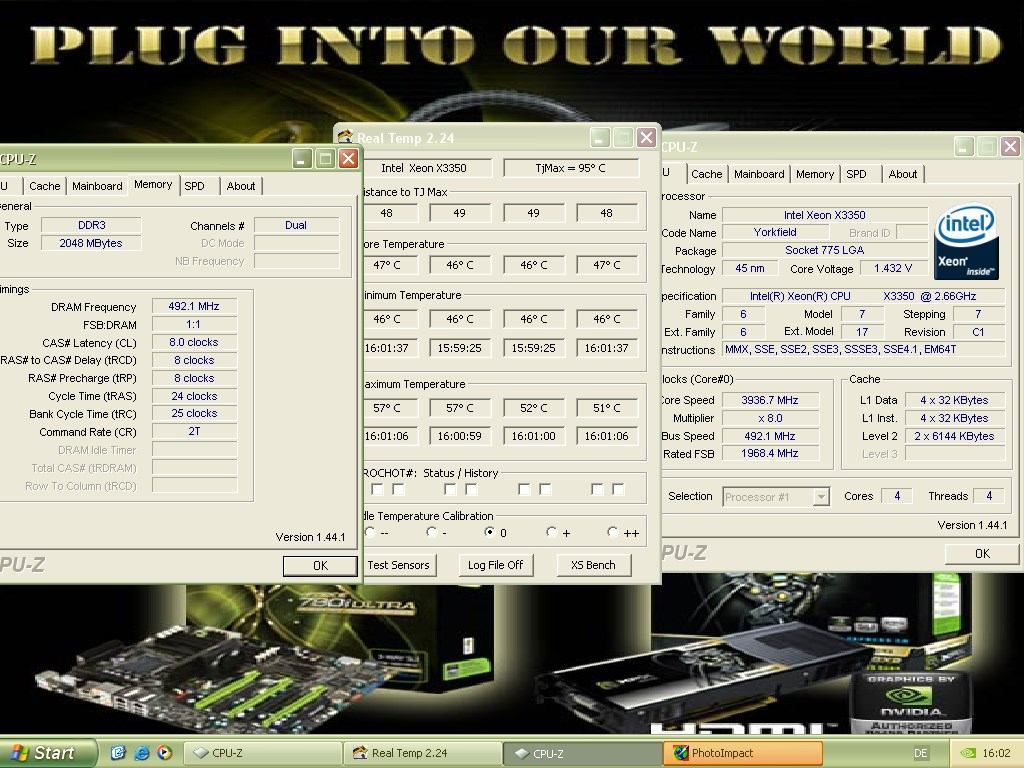
Task: Toggle third core PROCHOT status checkbox
Action: pyautogui.click(x=524, y=489)
